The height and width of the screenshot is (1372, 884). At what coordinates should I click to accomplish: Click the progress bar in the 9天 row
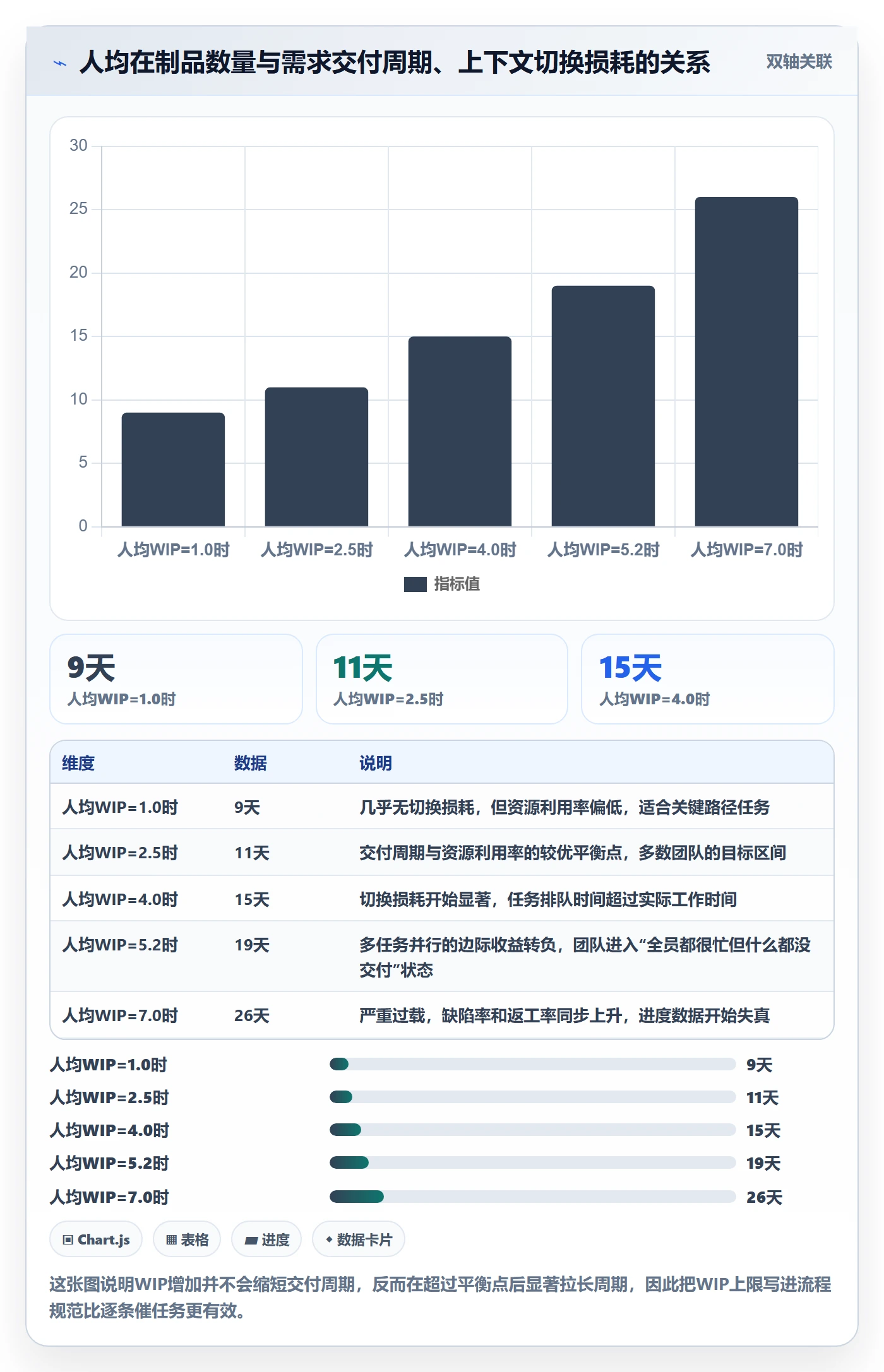pos(533,1065)
